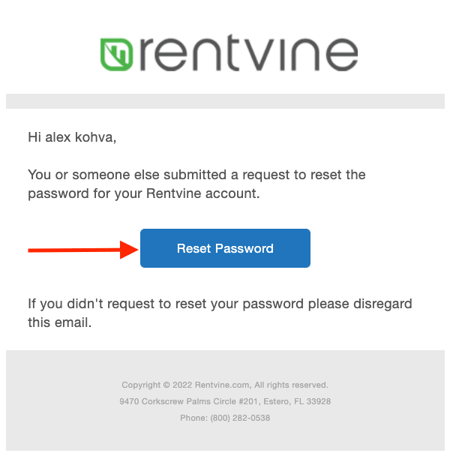Click 'Estero, FL 33928' in the address line

pyautogui.click(x=297, y=401)
